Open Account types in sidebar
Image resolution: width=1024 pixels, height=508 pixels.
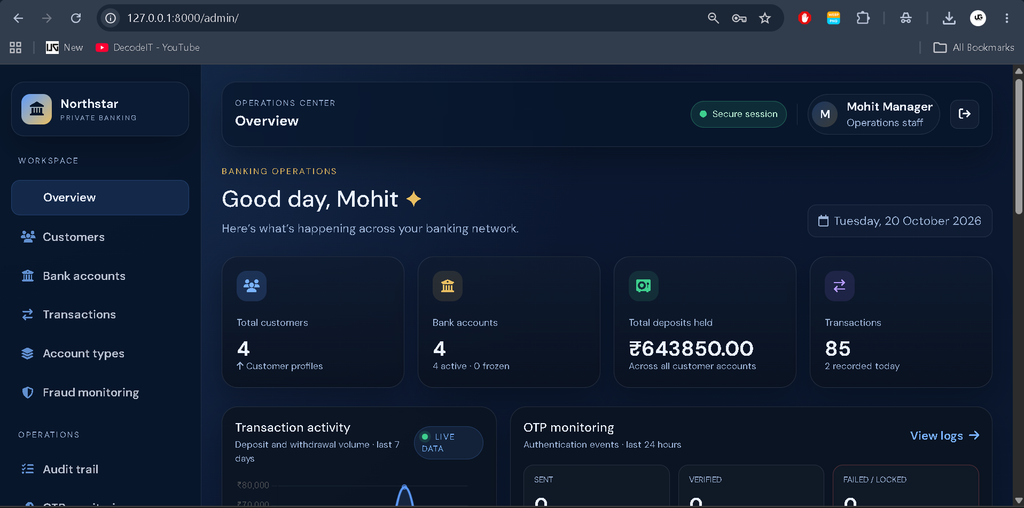[x=100, y=354]
